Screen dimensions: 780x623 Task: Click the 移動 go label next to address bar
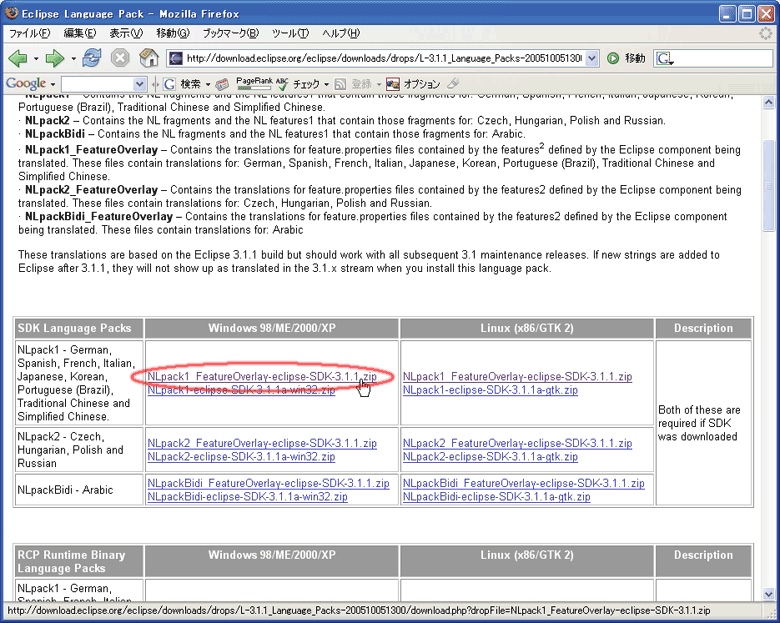pos(635,58)
